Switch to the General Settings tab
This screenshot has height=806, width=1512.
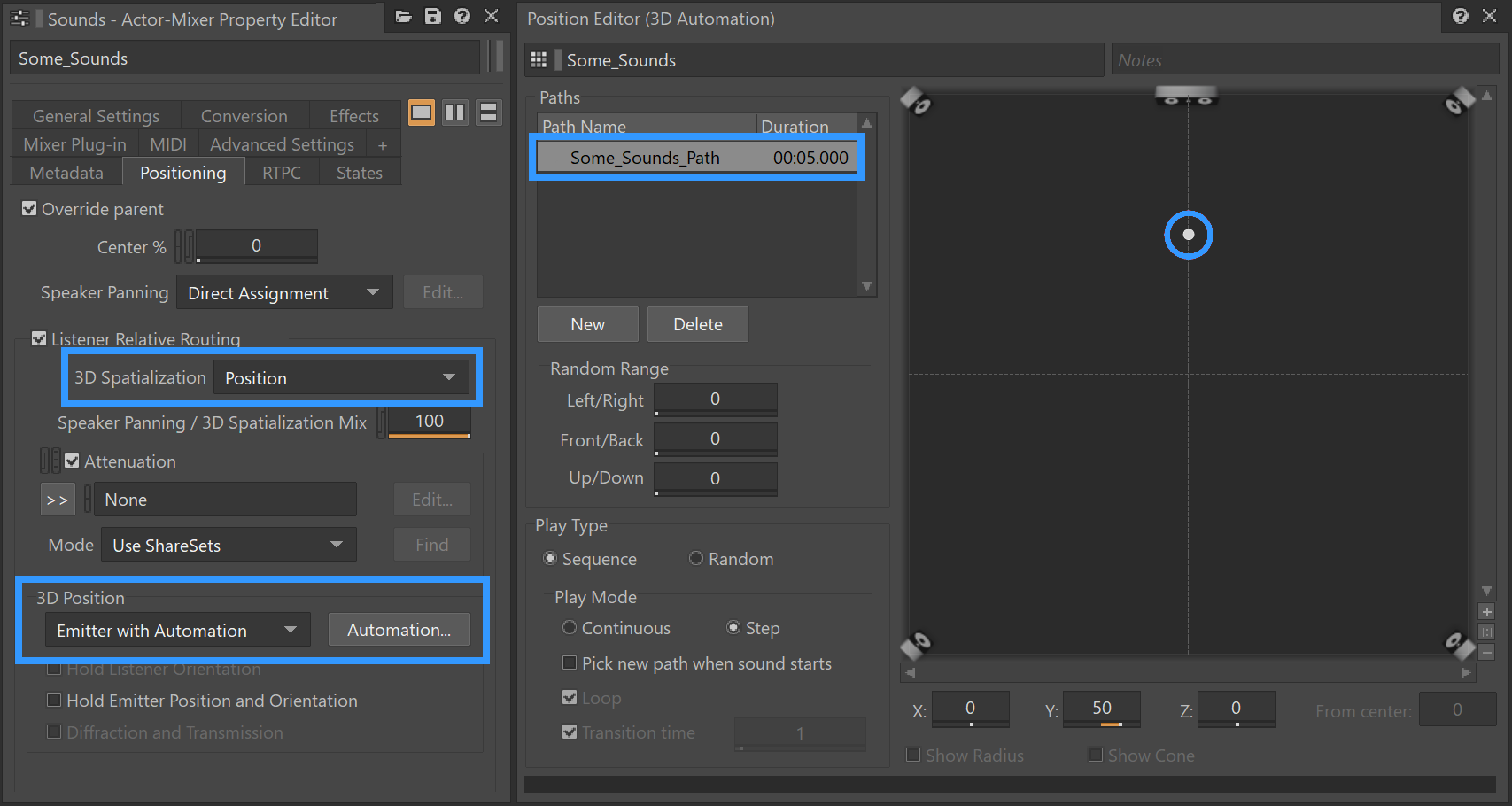(x=96, y=115)
